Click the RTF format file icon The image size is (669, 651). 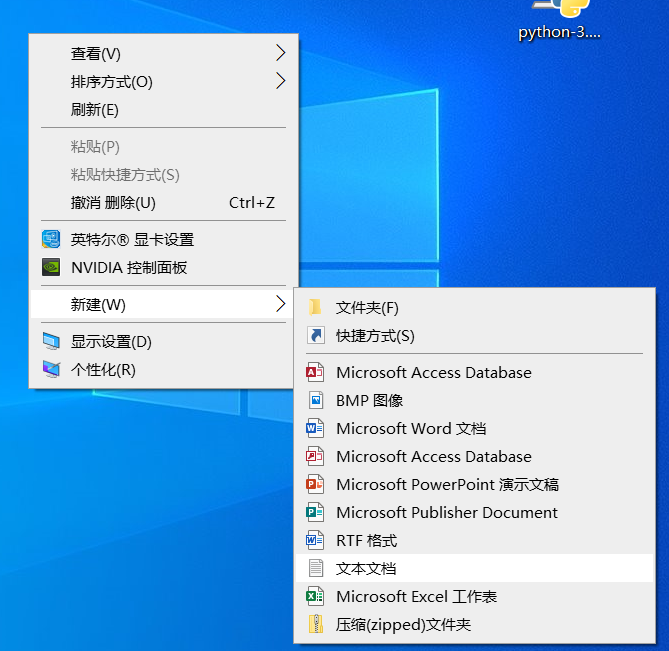[x=315, y=541]
